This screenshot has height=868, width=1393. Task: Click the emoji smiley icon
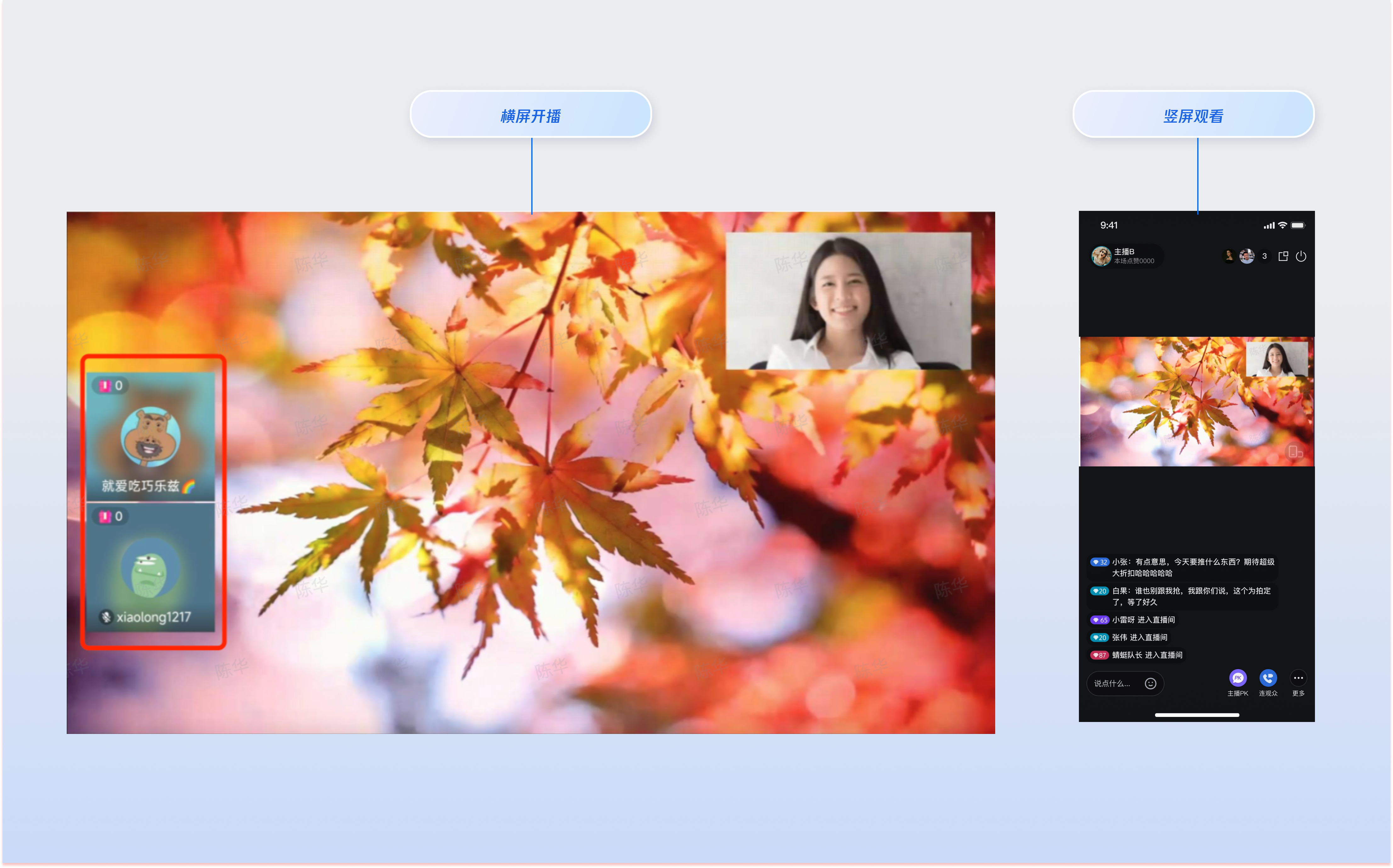coord(1150,683)
